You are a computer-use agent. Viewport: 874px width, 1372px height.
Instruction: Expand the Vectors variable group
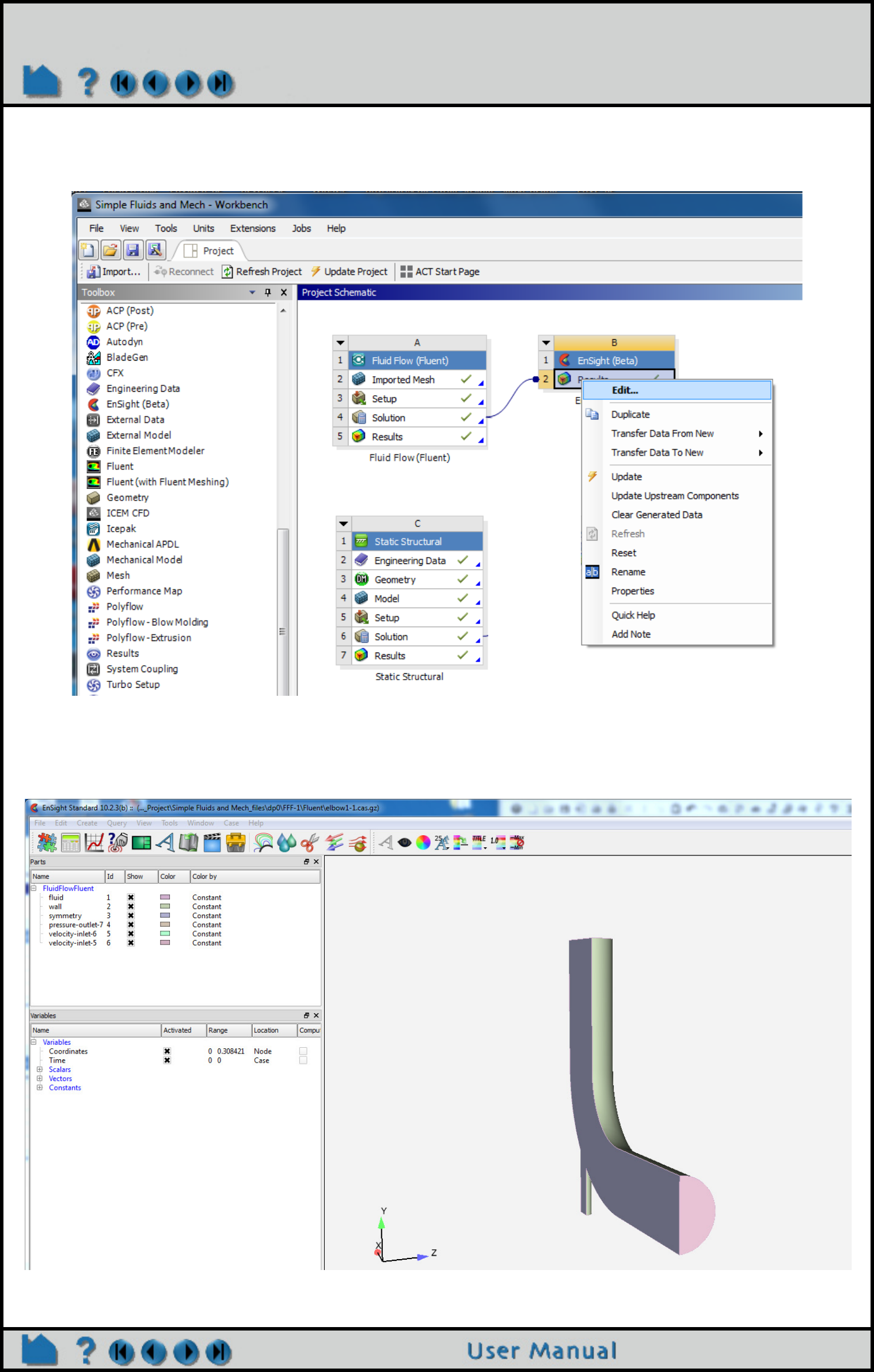point(40,1079)
